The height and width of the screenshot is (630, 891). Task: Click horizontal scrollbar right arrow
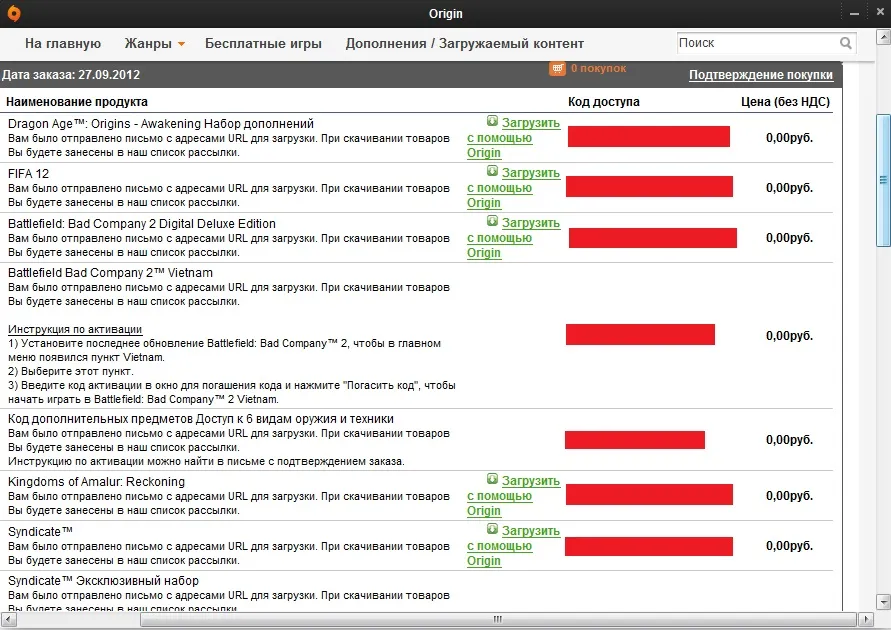(865, 619)
